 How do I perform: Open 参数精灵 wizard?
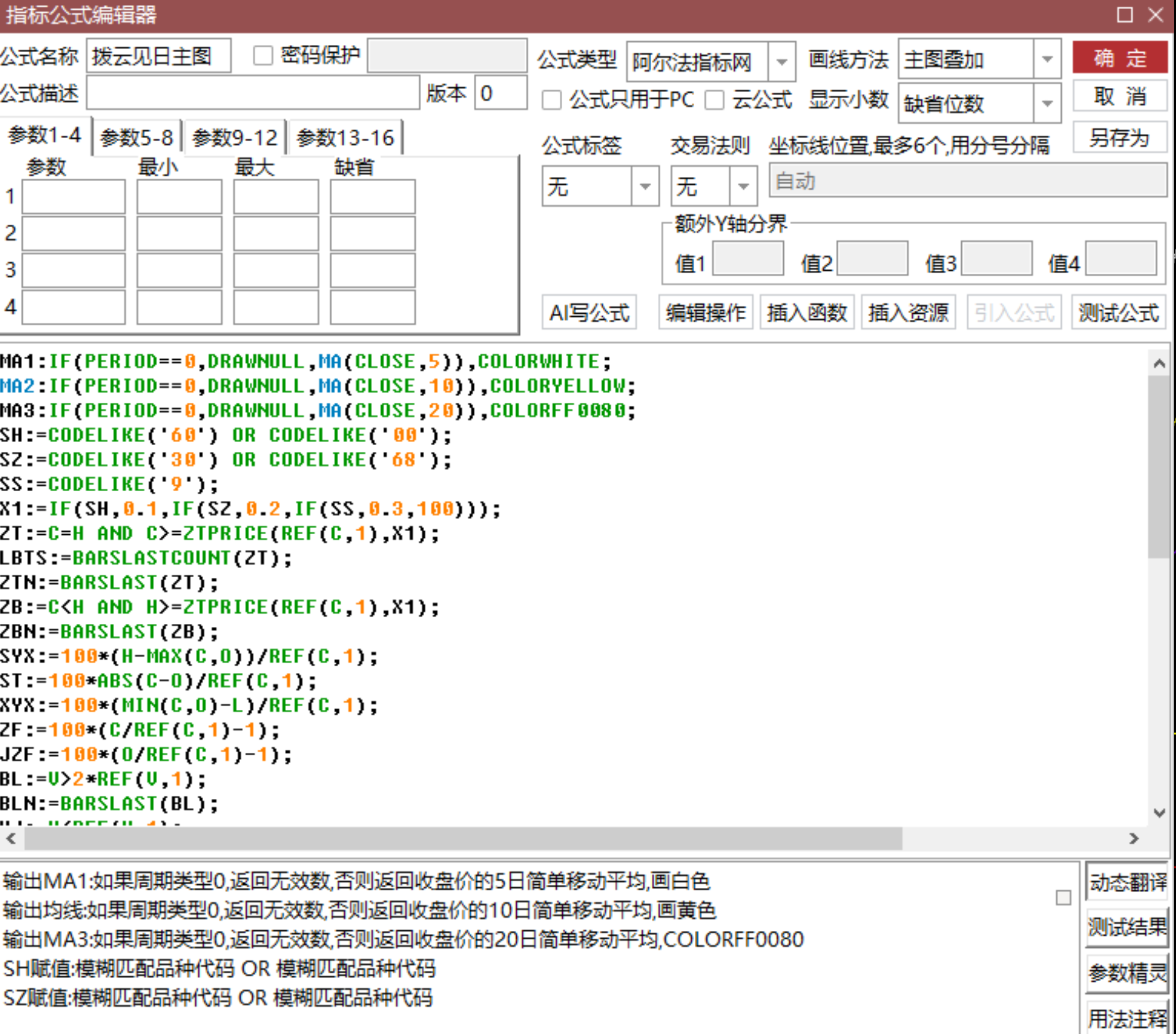click(1128, 973)
